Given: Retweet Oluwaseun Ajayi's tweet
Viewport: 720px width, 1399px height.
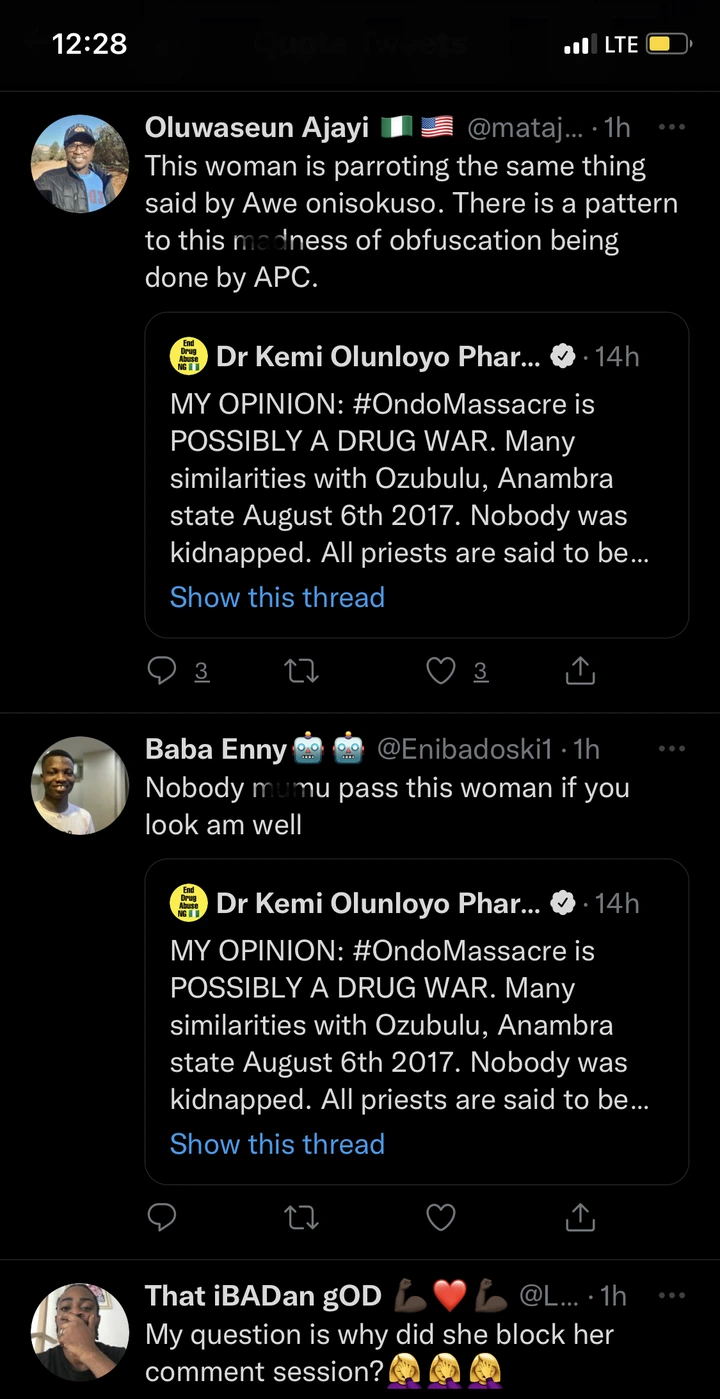Looking at the screenshot, I should (301, 671).
